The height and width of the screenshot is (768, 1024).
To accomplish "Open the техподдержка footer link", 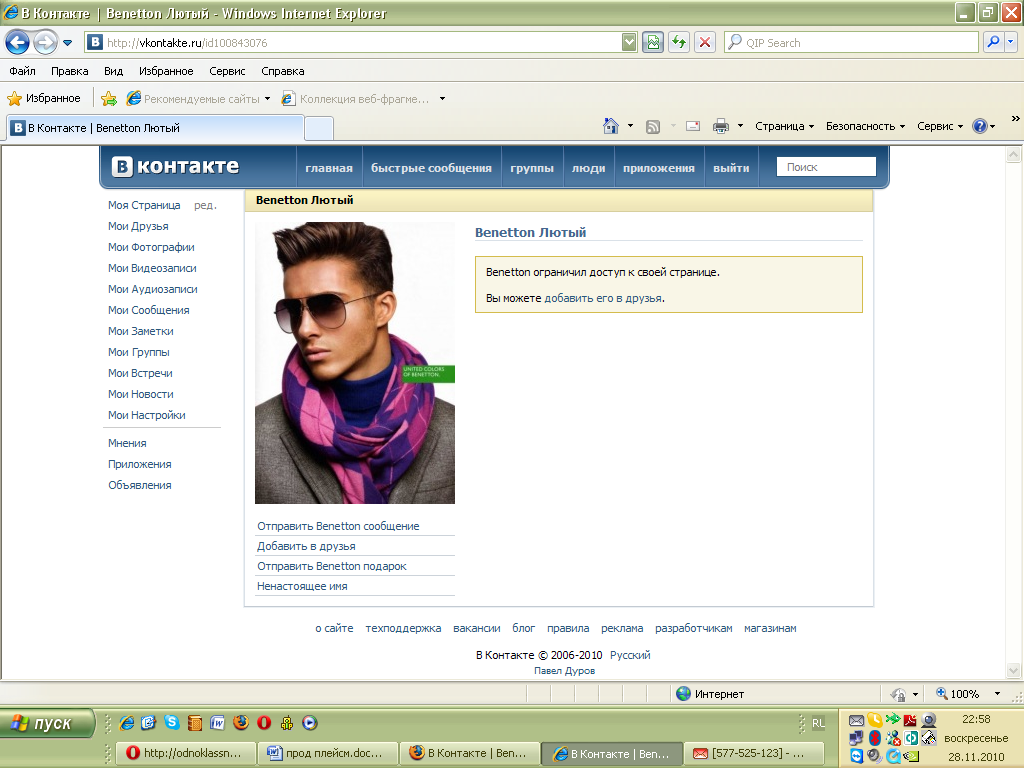I will [403, 628].
